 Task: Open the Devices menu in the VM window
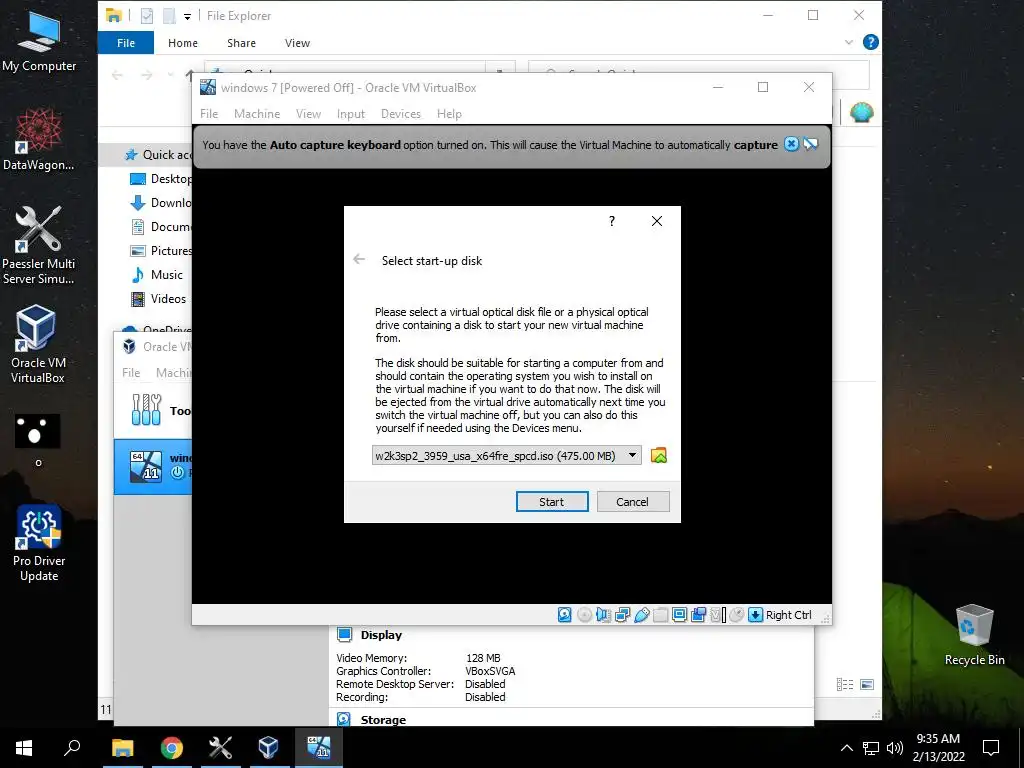click(x=401, y=114)
